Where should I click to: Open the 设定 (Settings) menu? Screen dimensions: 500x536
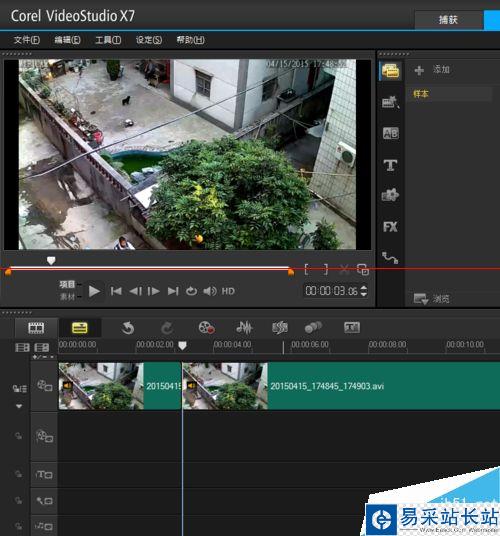click(x=149, y=40)
